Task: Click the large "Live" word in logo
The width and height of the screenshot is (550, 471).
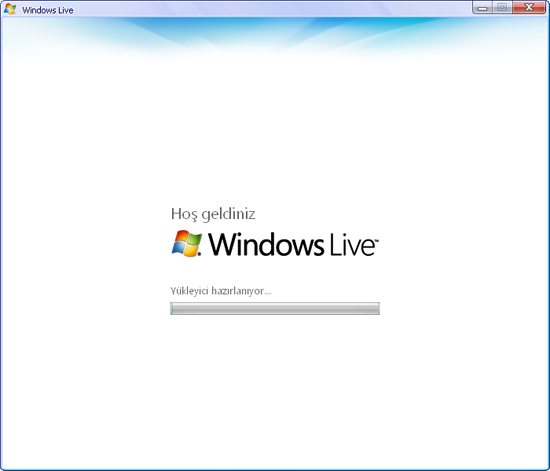Action: 351,244
